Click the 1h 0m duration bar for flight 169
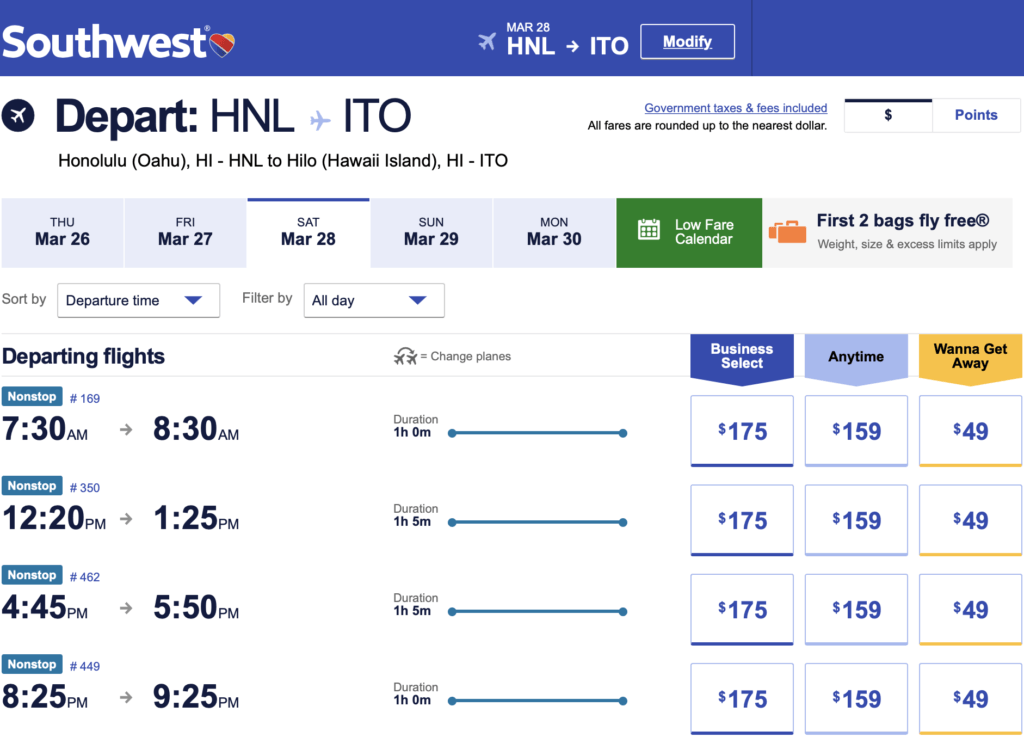This screenshot has height=737, width=1024. [x=537, y=433]
